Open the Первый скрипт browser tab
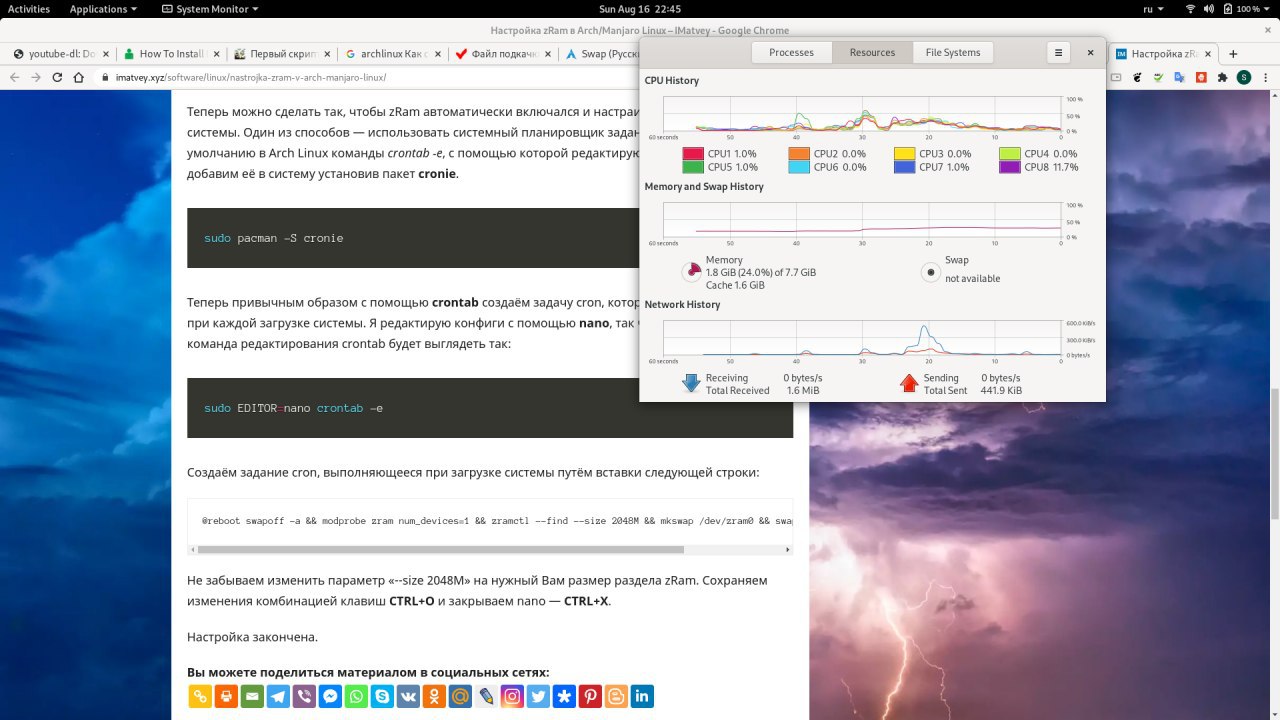The height and width of the screenshot is (720, 1280). (282, 54)
